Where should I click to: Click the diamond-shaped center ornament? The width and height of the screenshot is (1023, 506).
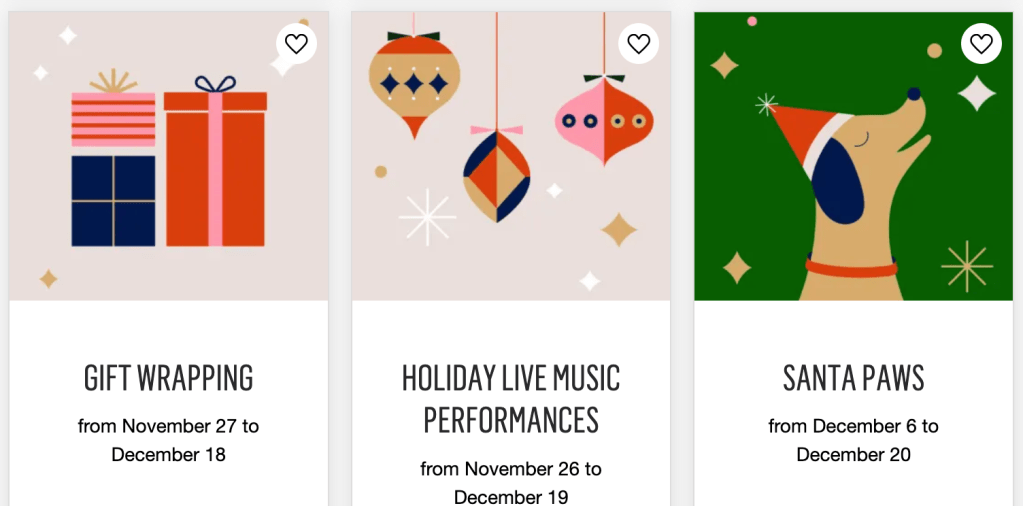click(x=496, y=176)
